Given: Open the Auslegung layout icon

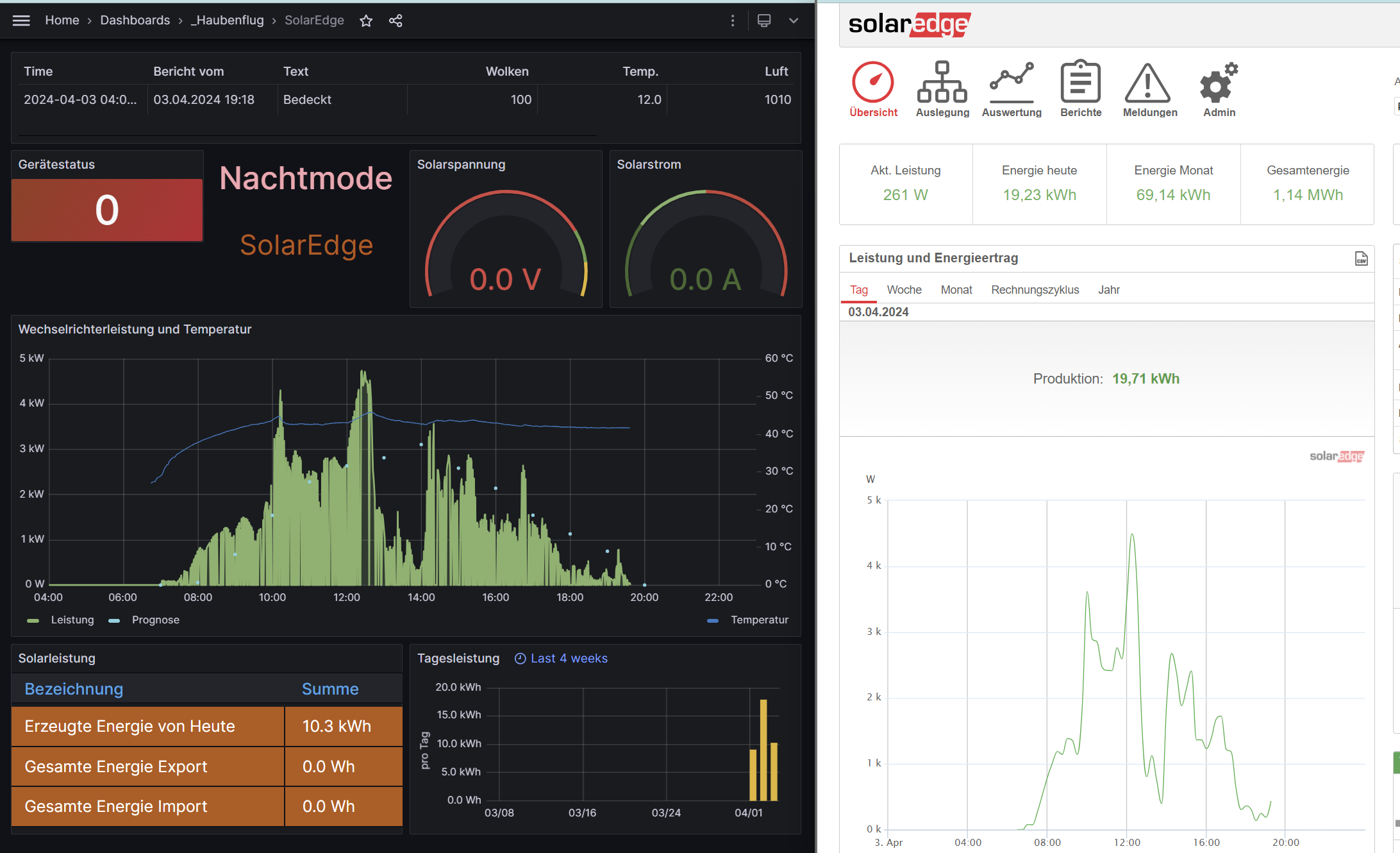Looking at the screenshot, I should [942, 83].
